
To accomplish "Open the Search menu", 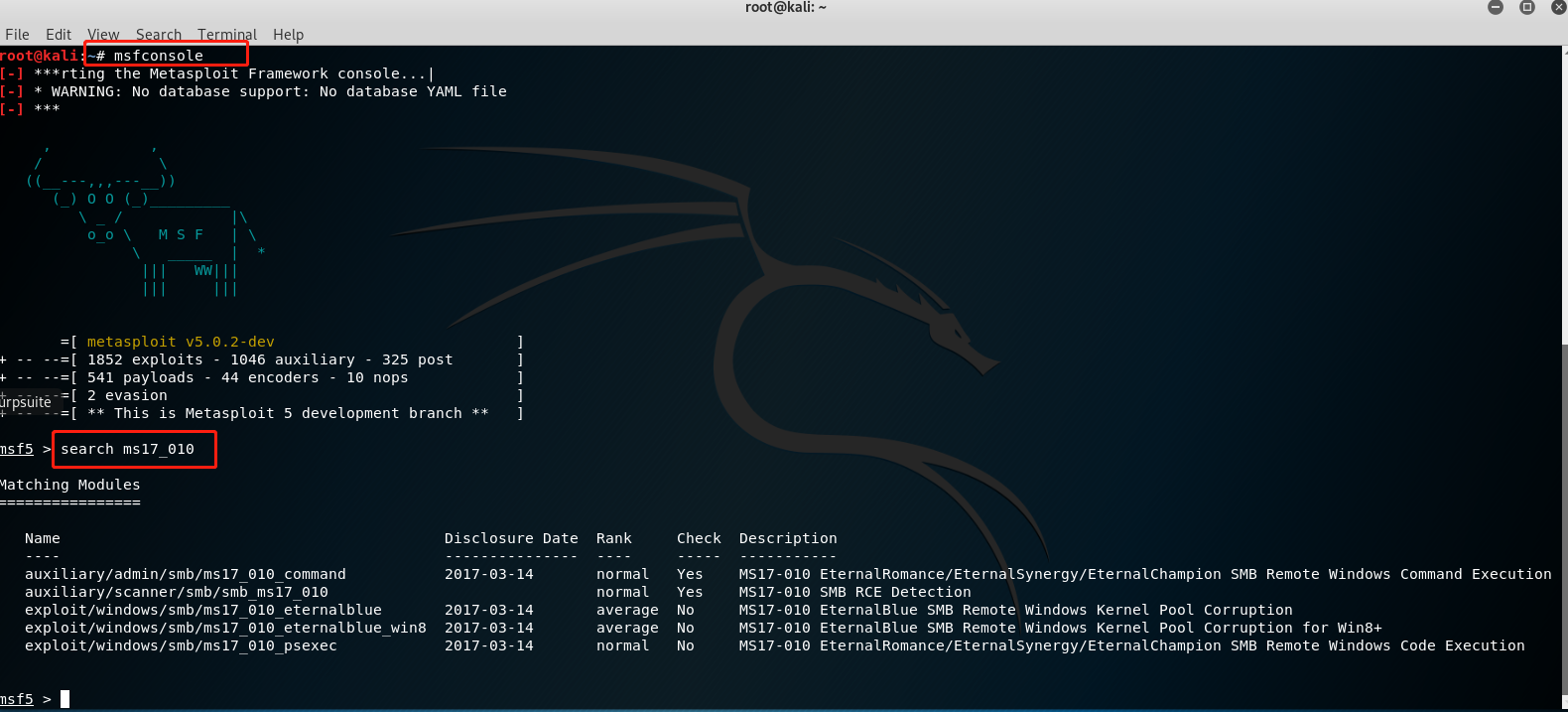I will (159, 34).
